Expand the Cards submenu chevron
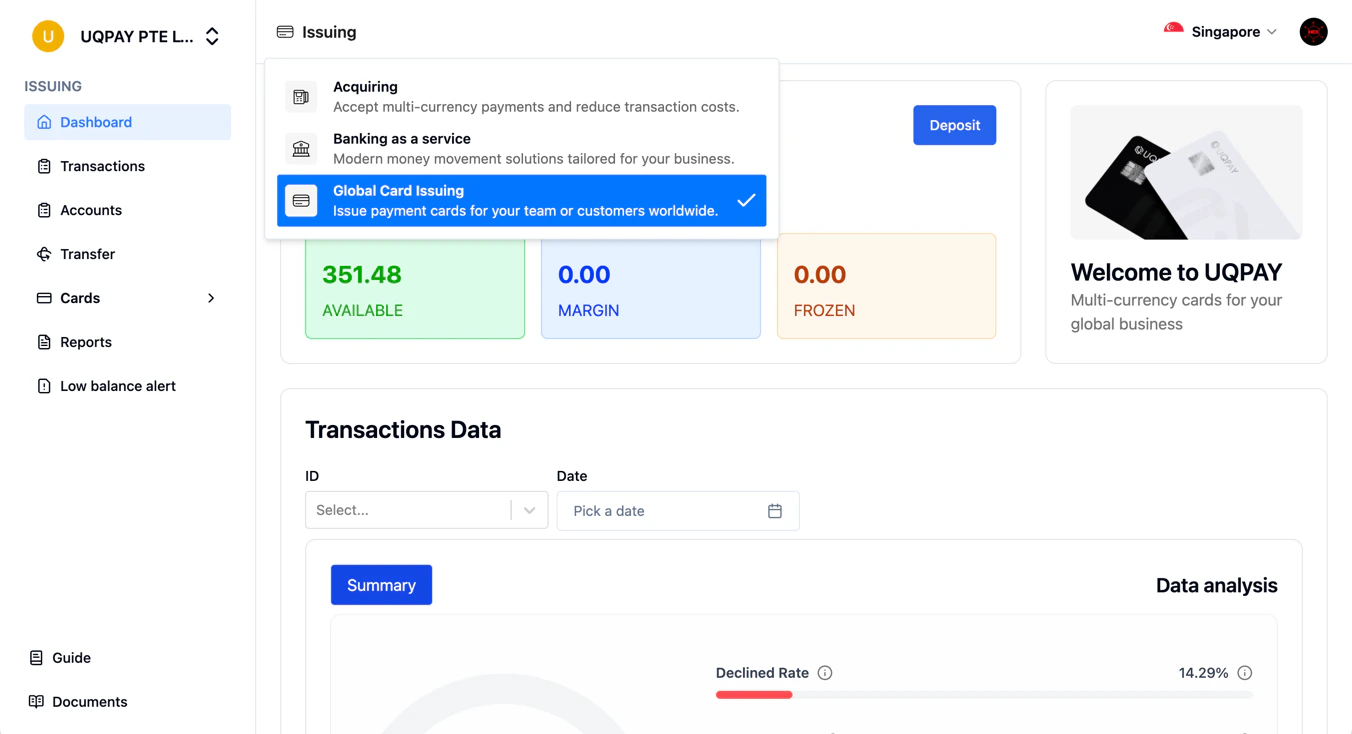This screenshot has width=1352, height=734. pos(210,298)
